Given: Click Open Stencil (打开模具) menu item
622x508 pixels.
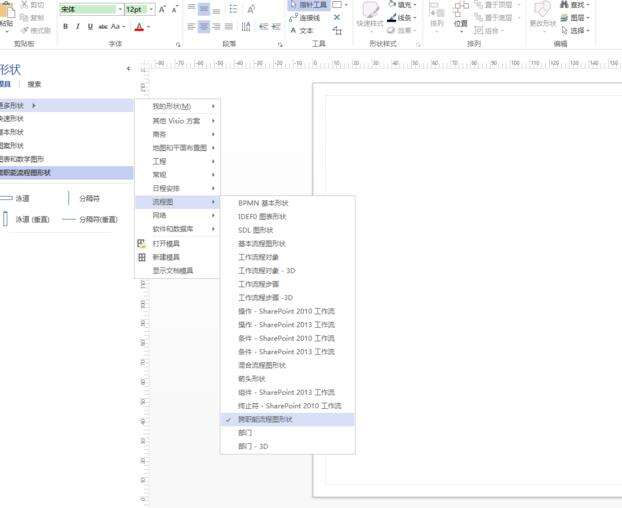Looking at the screenshot, I should pyautogui.click(x=177, y=243).
